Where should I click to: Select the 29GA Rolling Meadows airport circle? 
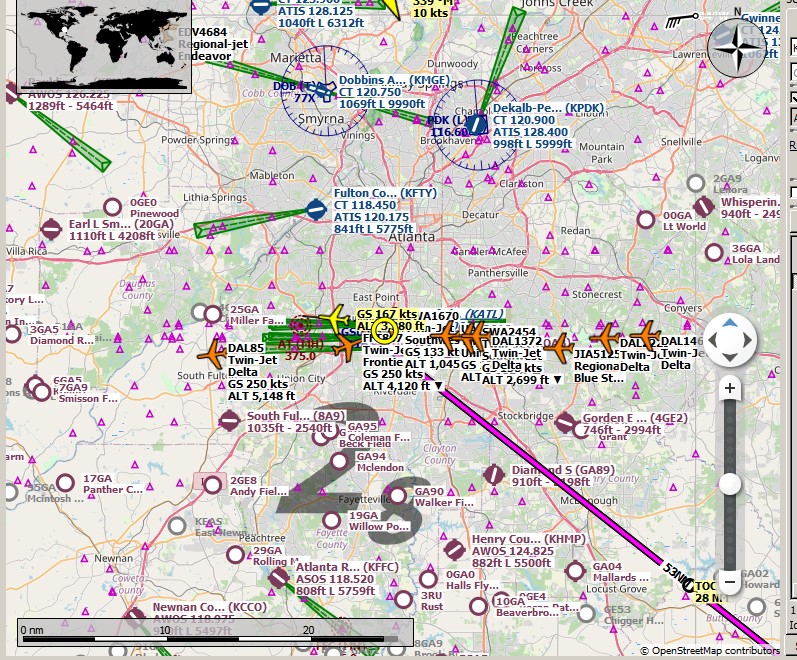point(235,554)
